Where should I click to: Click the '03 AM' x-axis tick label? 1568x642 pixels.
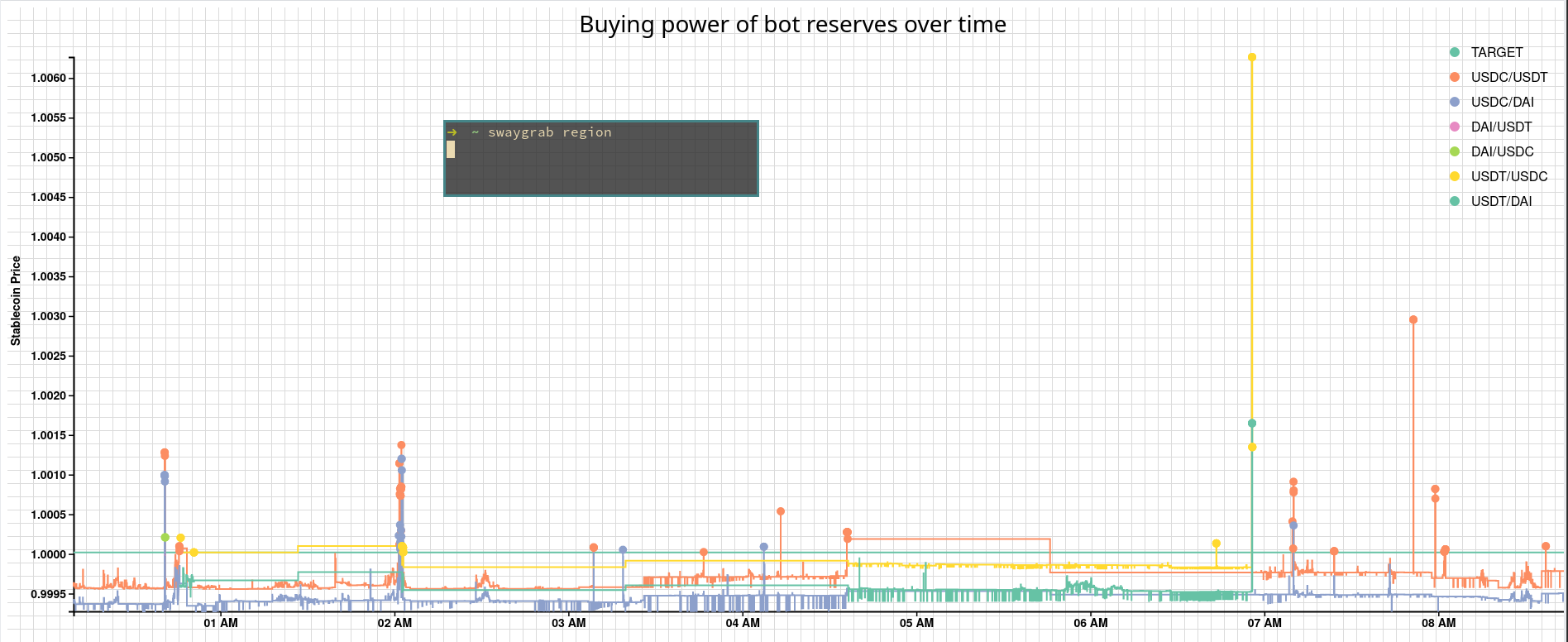tap(569, 623)
